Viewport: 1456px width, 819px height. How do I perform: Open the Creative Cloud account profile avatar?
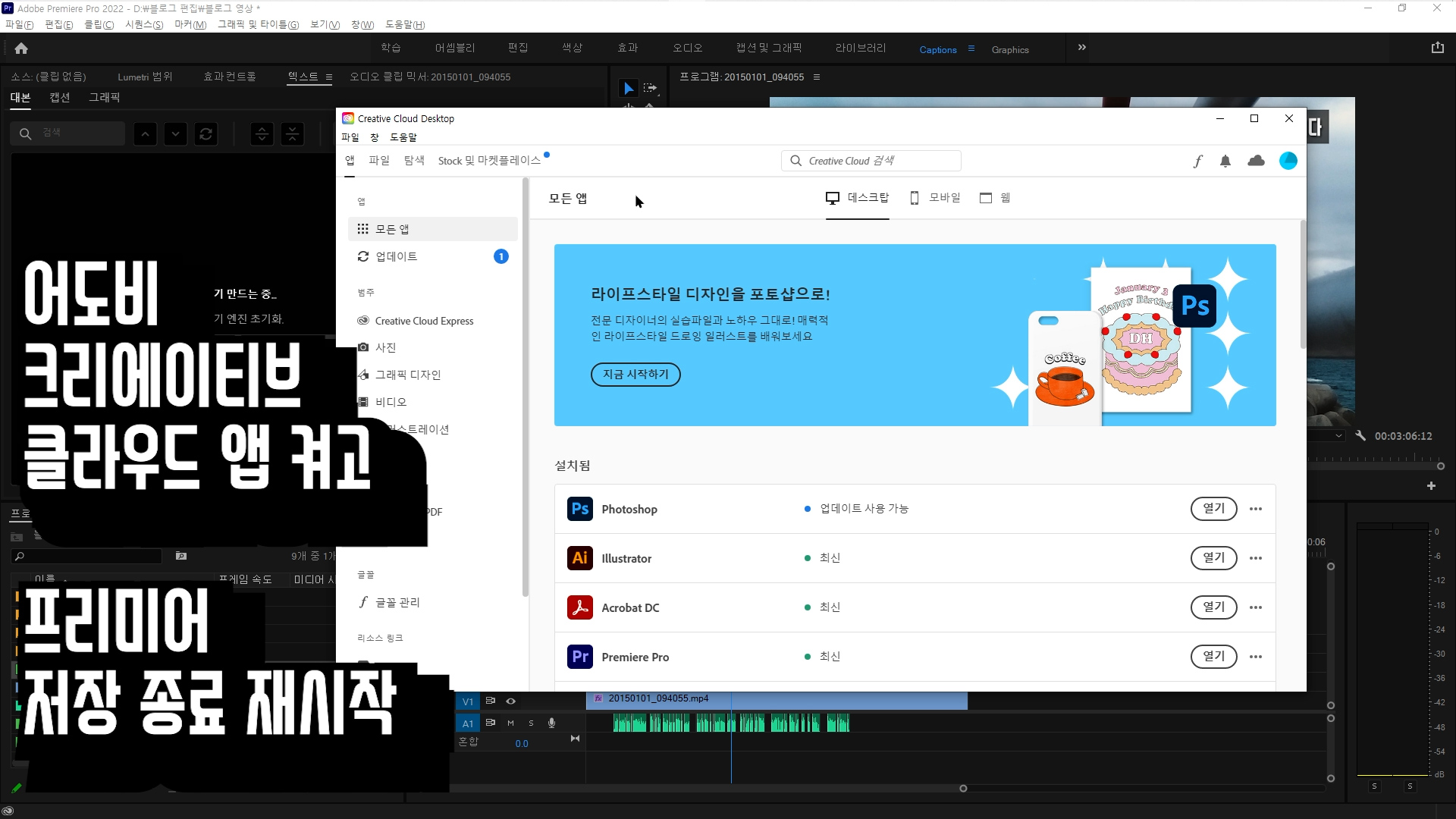click(1288, 161)
